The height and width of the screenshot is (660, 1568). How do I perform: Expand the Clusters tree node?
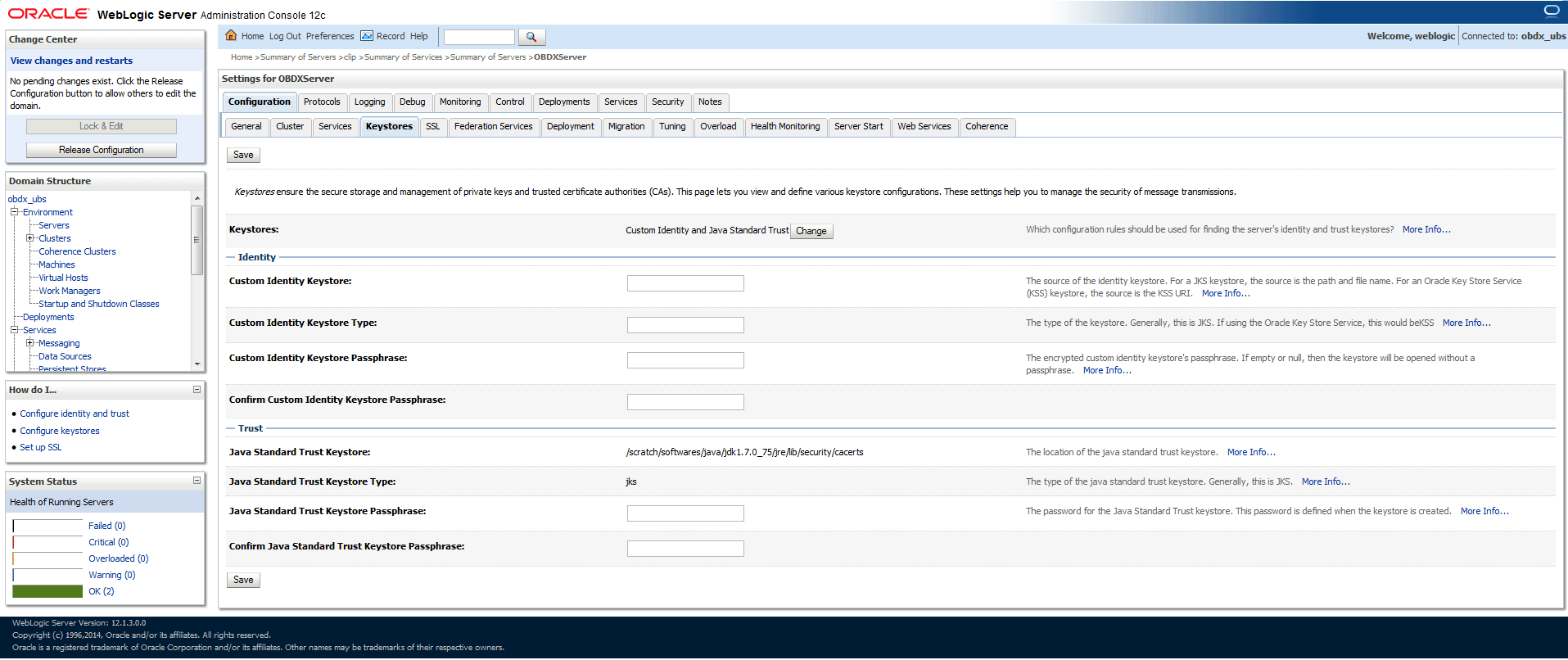[30, 238]
